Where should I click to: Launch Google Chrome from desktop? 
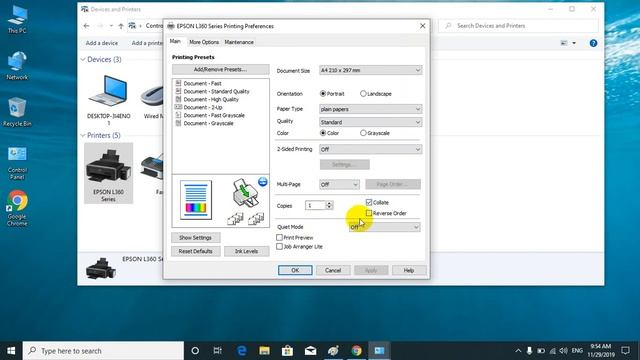coord(17,208)
